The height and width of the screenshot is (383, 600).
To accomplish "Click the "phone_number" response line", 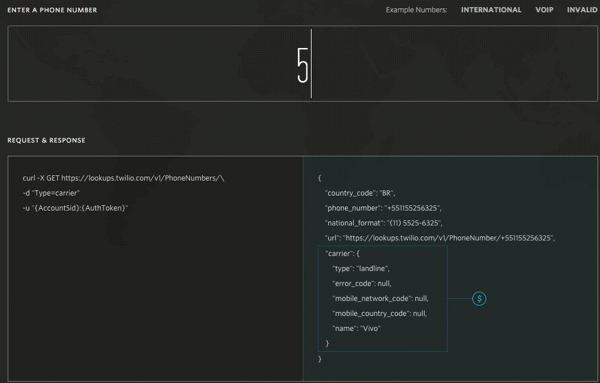I will (x=383, y=208).
